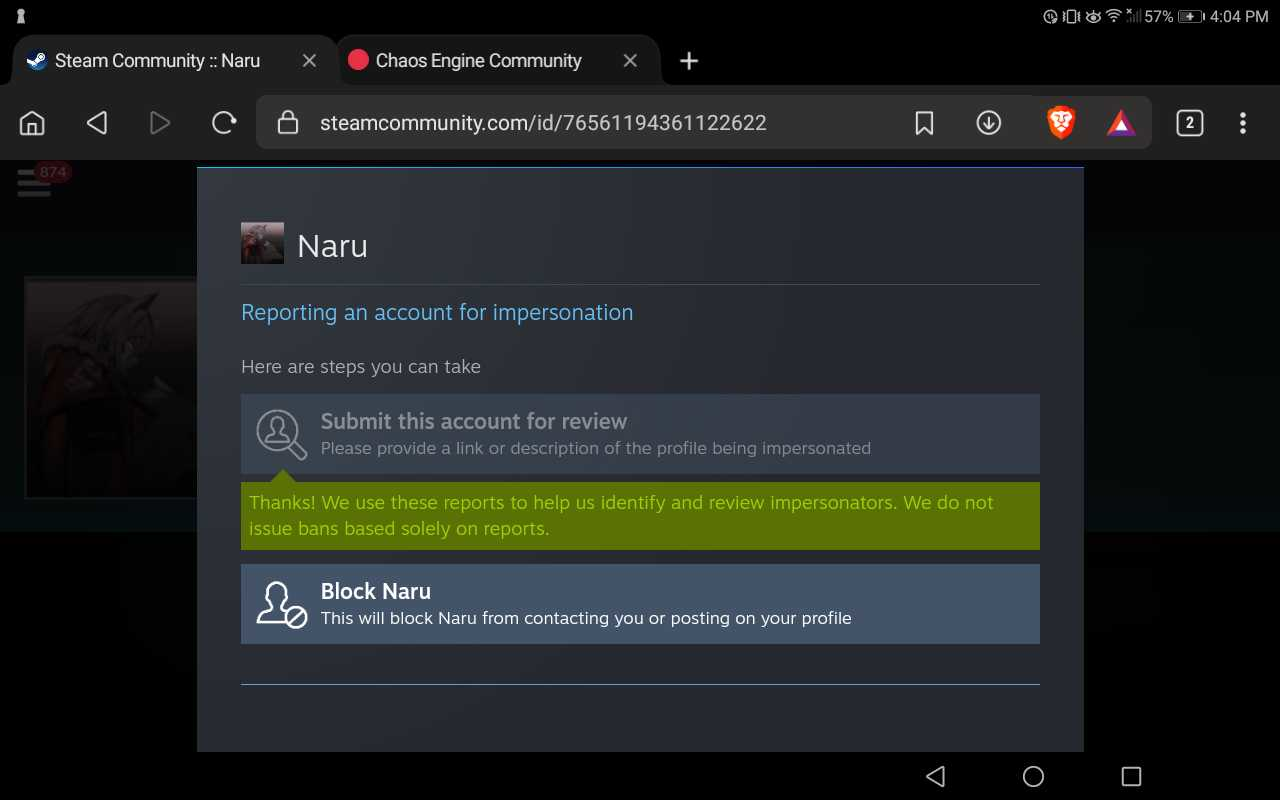Tap the padlock site security icon
Viewport: 1280px width, 800px height.
pyautogui.click(x=288, y=123)
